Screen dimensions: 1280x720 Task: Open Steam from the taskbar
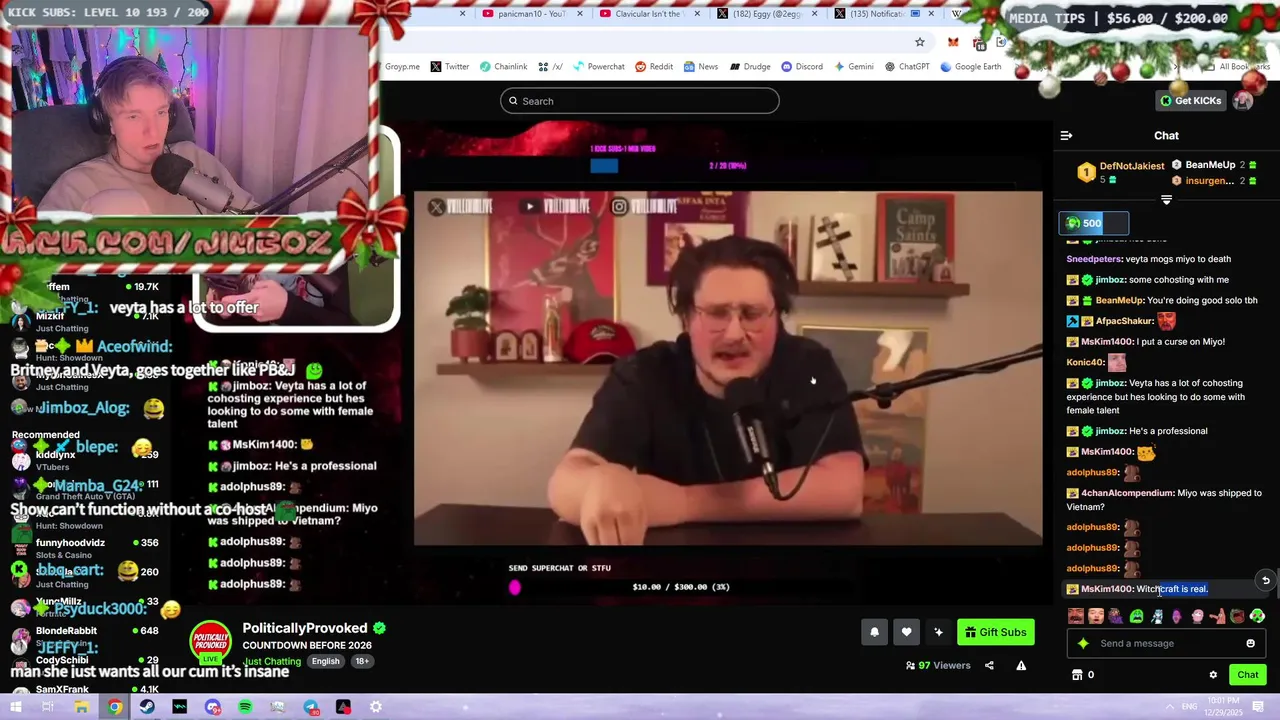147,707
